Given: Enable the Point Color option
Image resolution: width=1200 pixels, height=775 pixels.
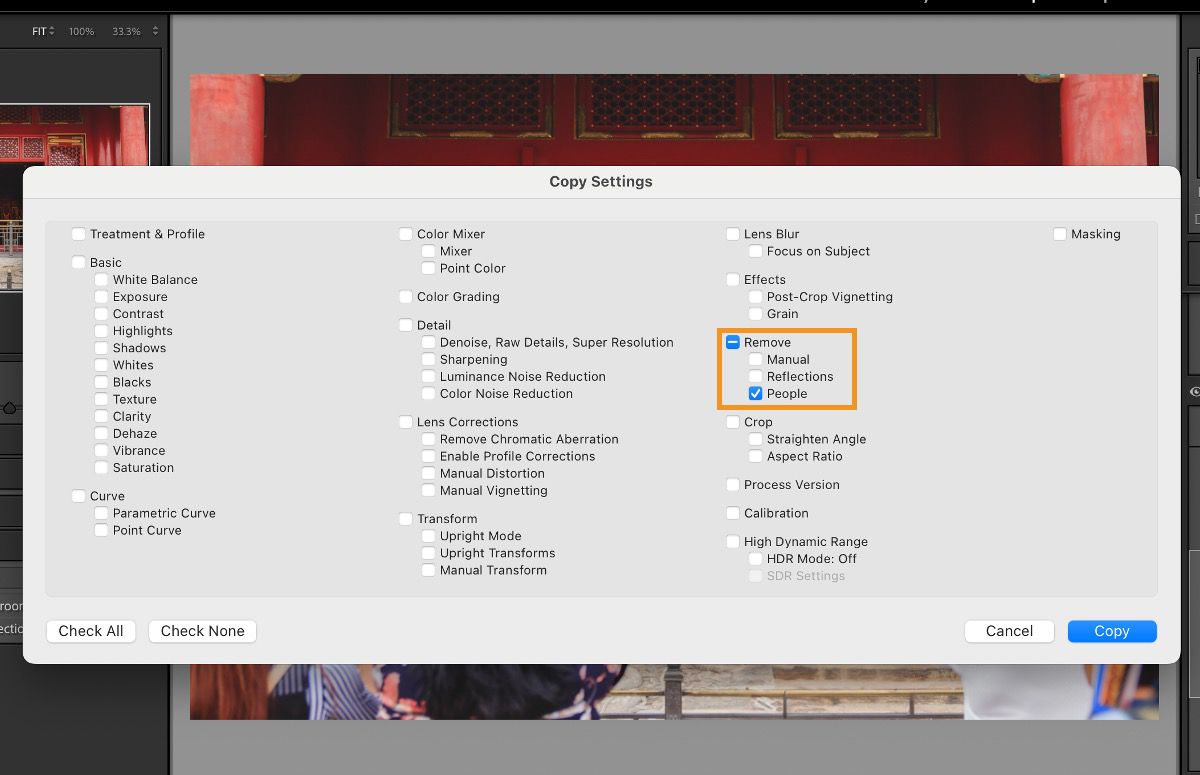Looking at the screenshot, I should pyautogui.click(x=429, y=268).
